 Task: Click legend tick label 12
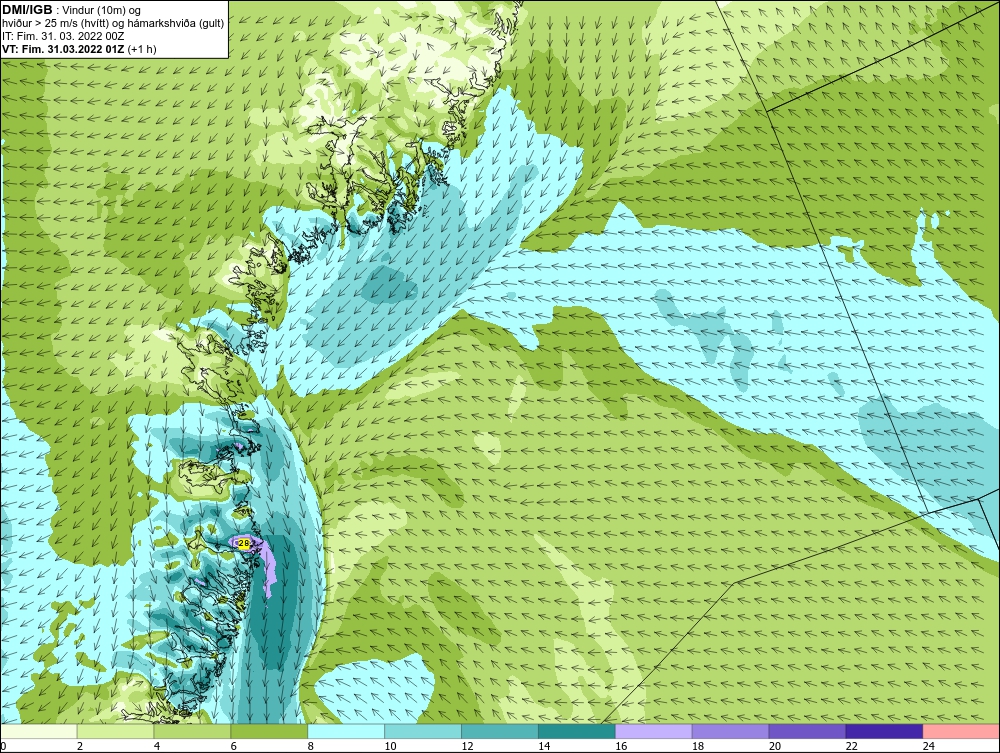tap(467, 746)
